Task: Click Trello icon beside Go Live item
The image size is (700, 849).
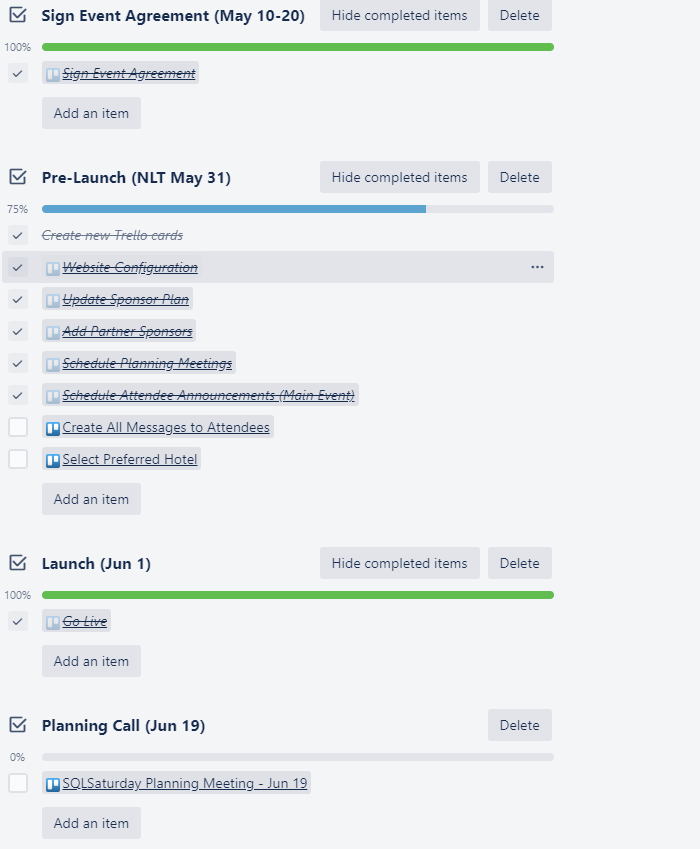Action: coord(53,622)
